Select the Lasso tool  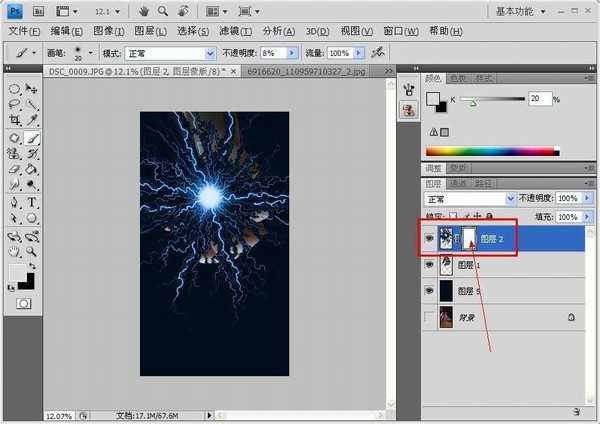point(15,104)
